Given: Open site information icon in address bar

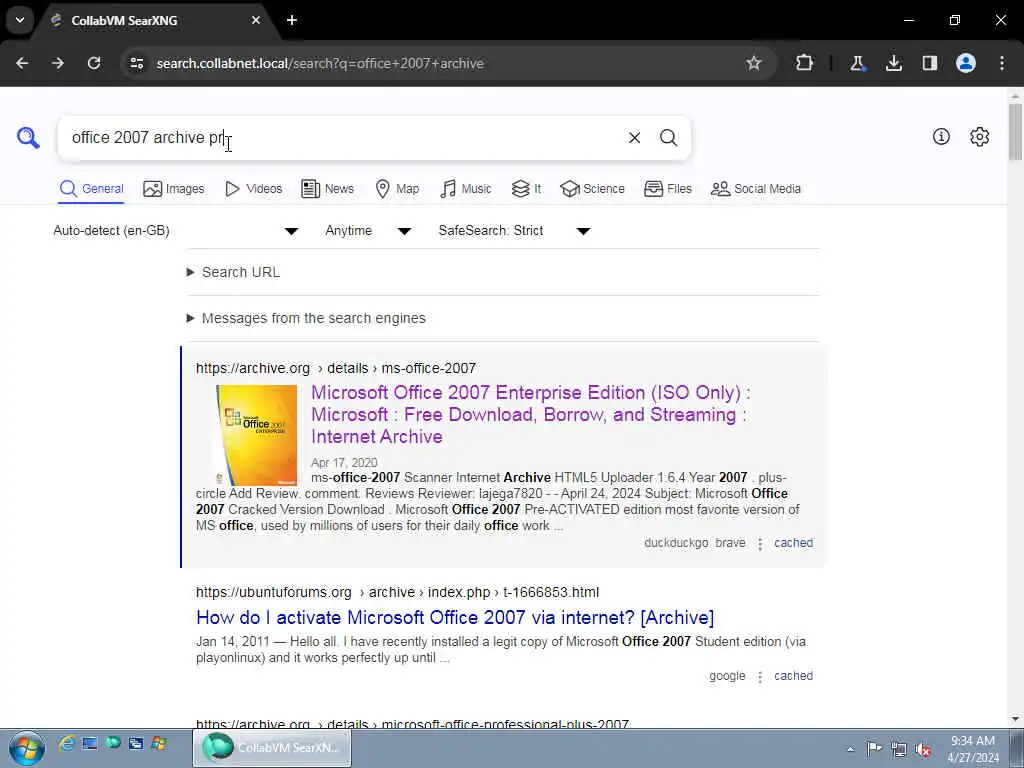Looking at the screenshot, I should [x=136, y=63].
